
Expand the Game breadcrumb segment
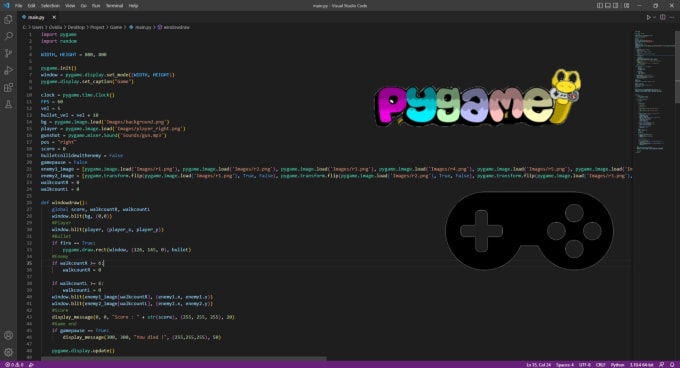click(x=116, y=27)
